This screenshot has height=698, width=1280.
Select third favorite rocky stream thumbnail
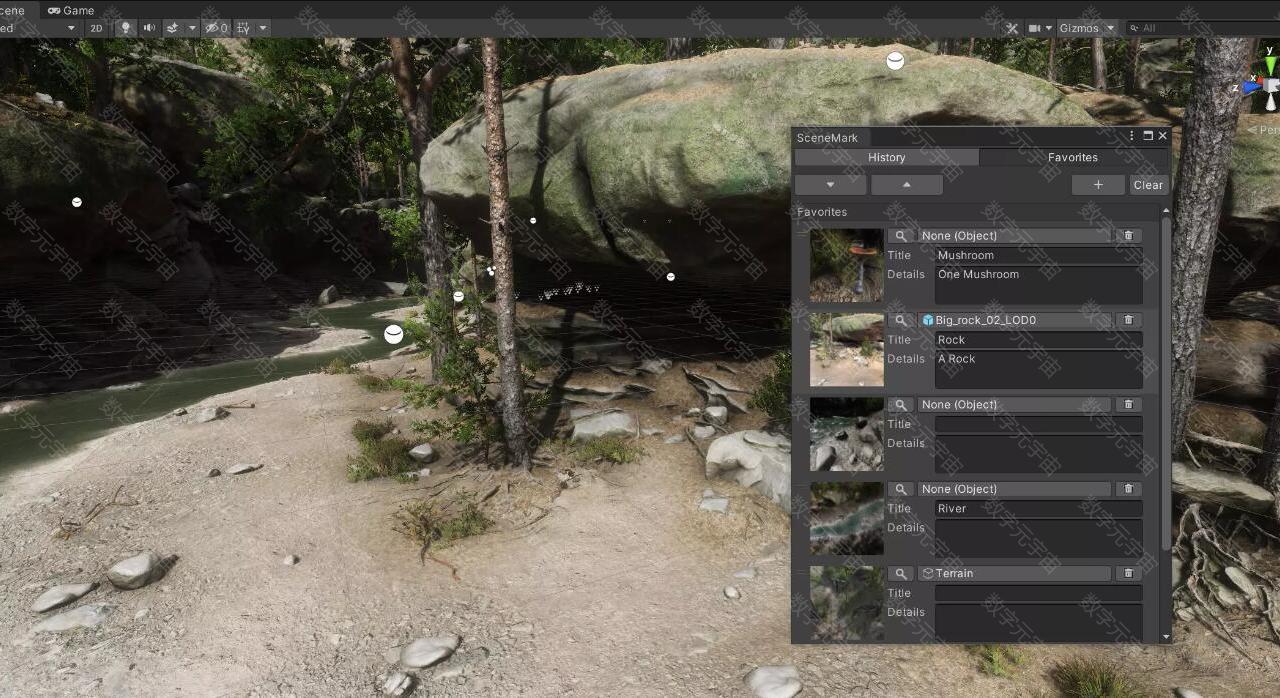(847, 434)
